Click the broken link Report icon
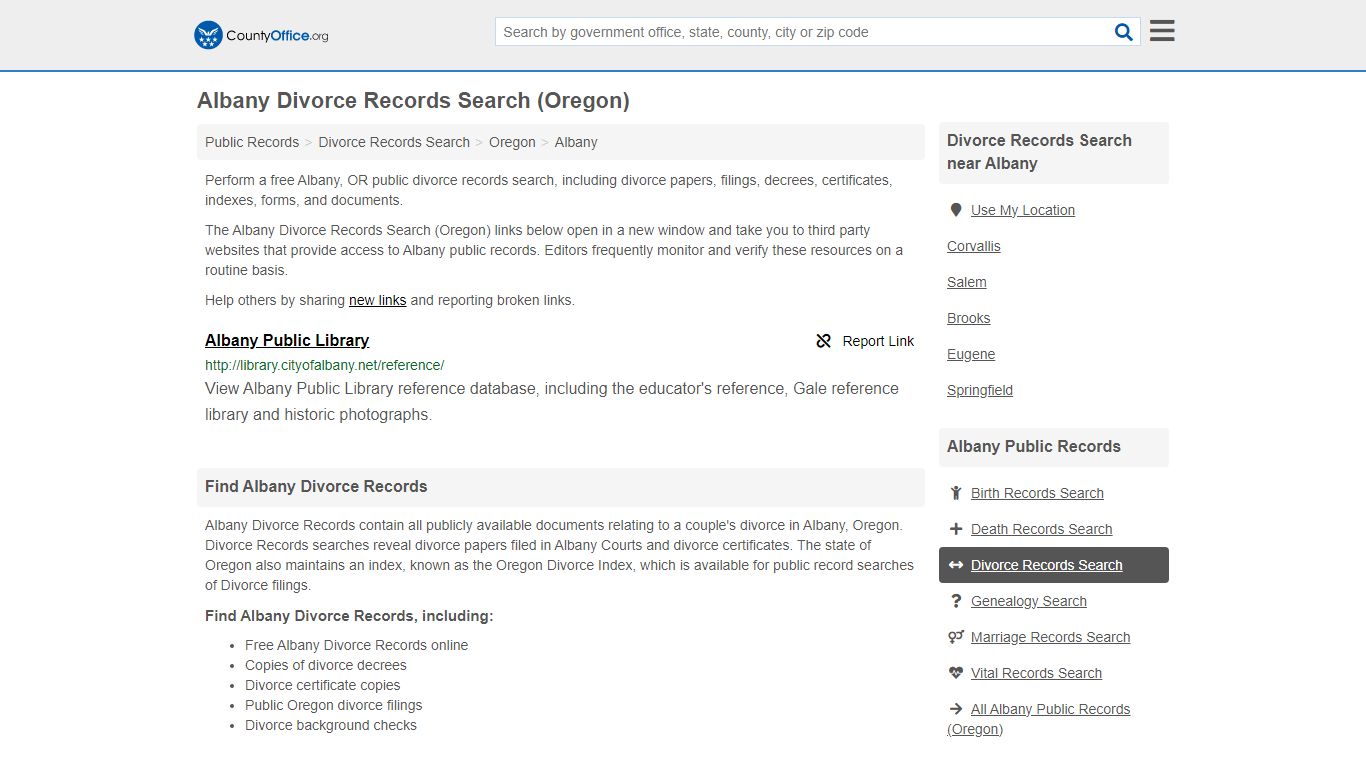This screenshot has height=768, width=1366. point(824,341)
